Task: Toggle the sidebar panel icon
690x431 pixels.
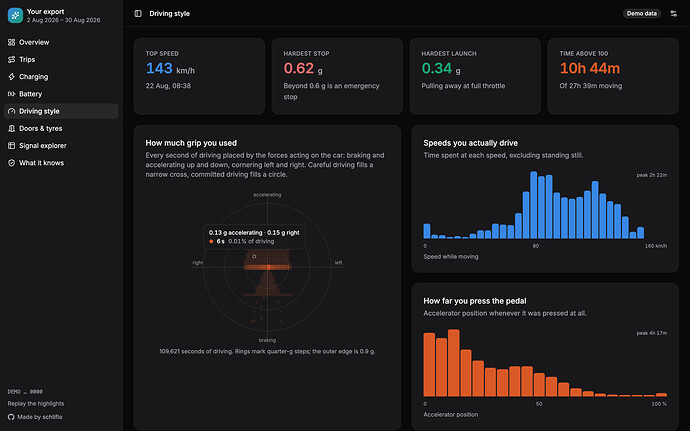Action: pos(138,14)
